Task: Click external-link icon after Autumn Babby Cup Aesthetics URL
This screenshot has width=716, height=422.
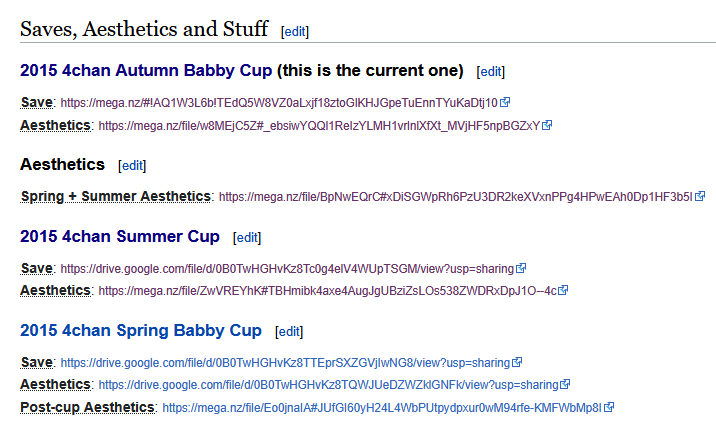Action: coord(547,125)
